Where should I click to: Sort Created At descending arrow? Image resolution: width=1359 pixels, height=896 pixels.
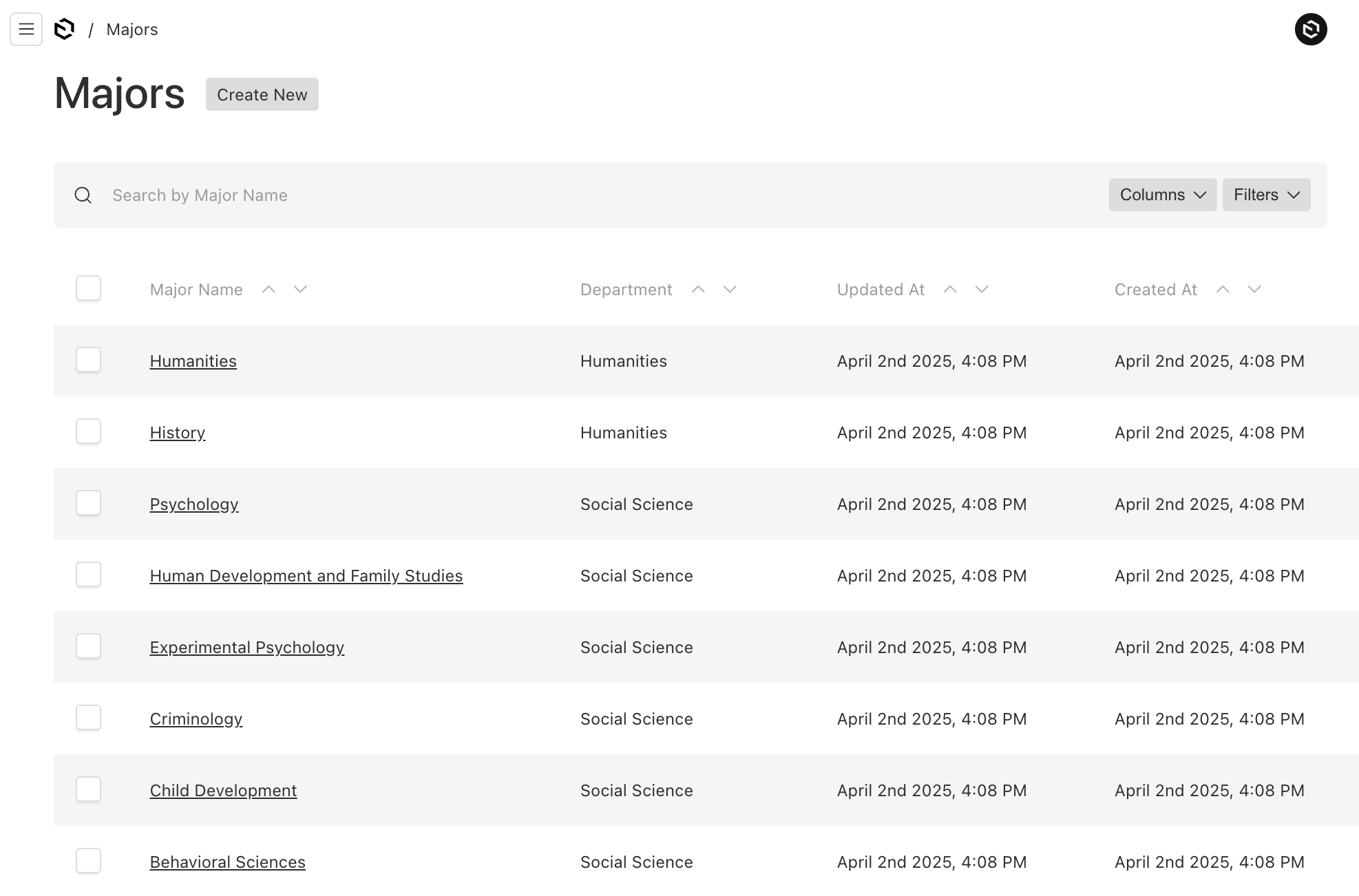(1254, 290)
